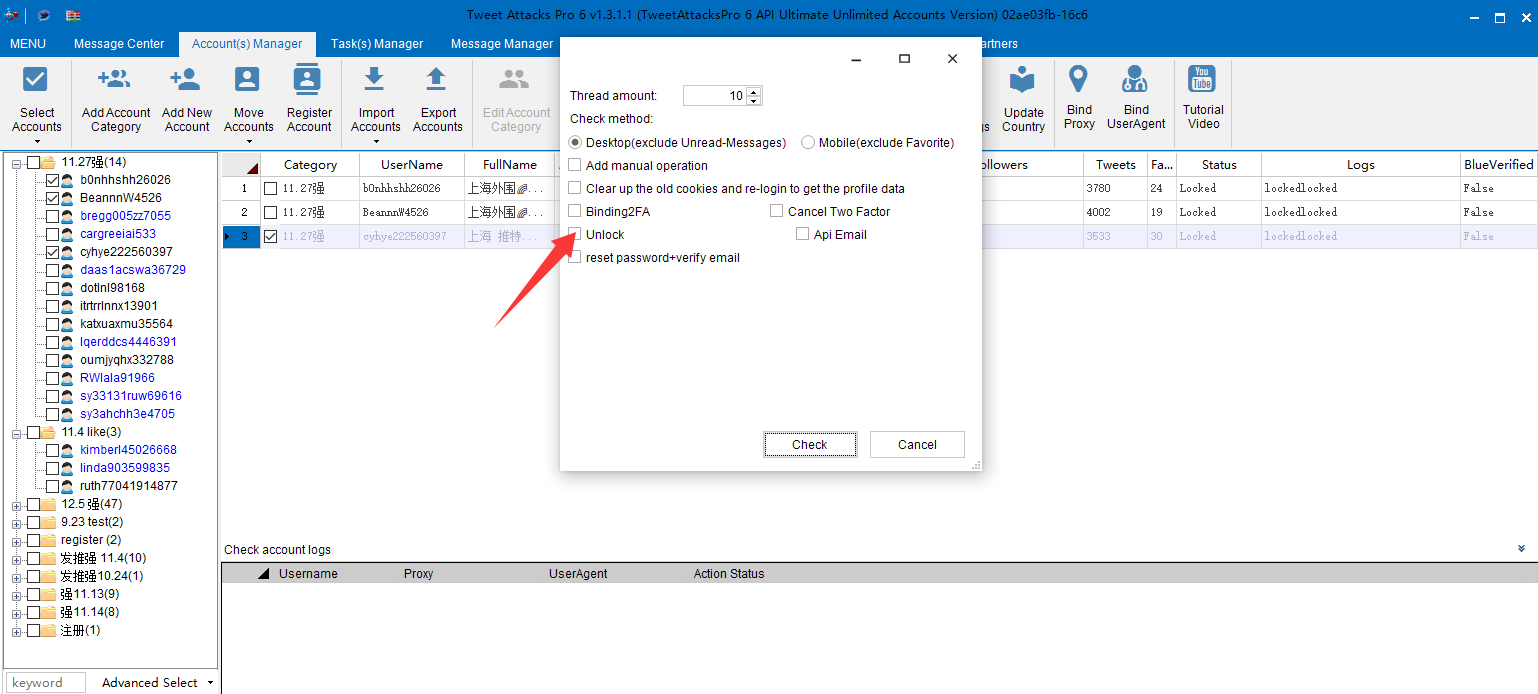Enable Add manual operation checkbox

(x=575, y=165)
